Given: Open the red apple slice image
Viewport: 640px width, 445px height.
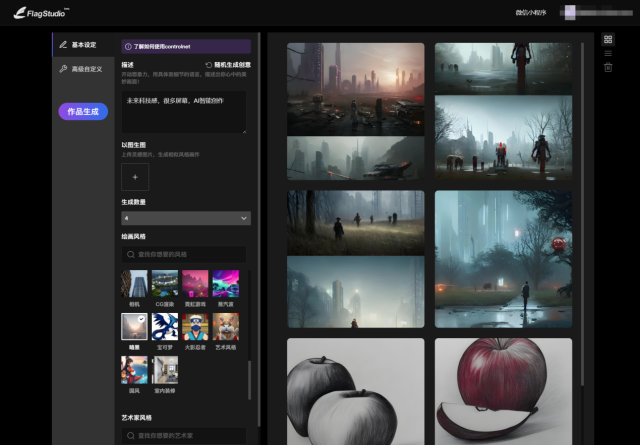Looking at the screenshot, I should coord(503,390).
